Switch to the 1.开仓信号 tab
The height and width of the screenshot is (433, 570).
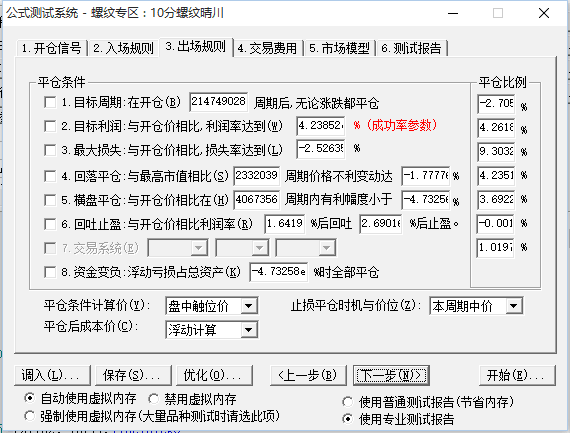(51, 48)
